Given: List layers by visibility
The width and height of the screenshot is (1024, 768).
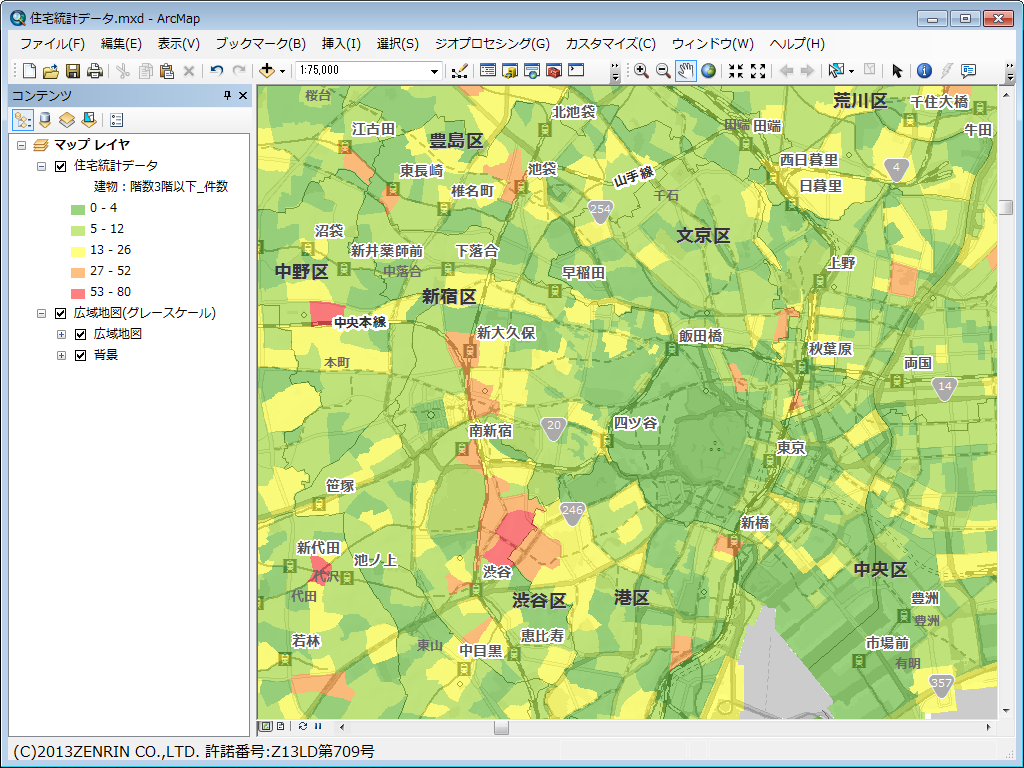Looking at the screenshot, I should click(67, 120).
